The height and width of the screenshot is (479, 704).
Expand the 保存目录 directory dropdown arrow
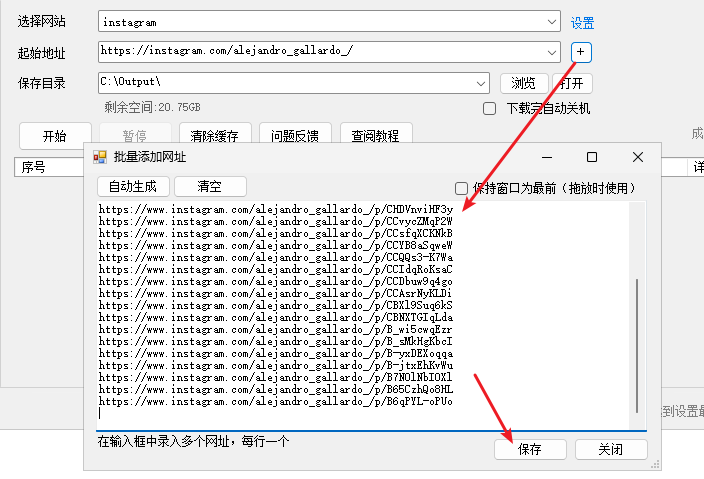[481, 83]
